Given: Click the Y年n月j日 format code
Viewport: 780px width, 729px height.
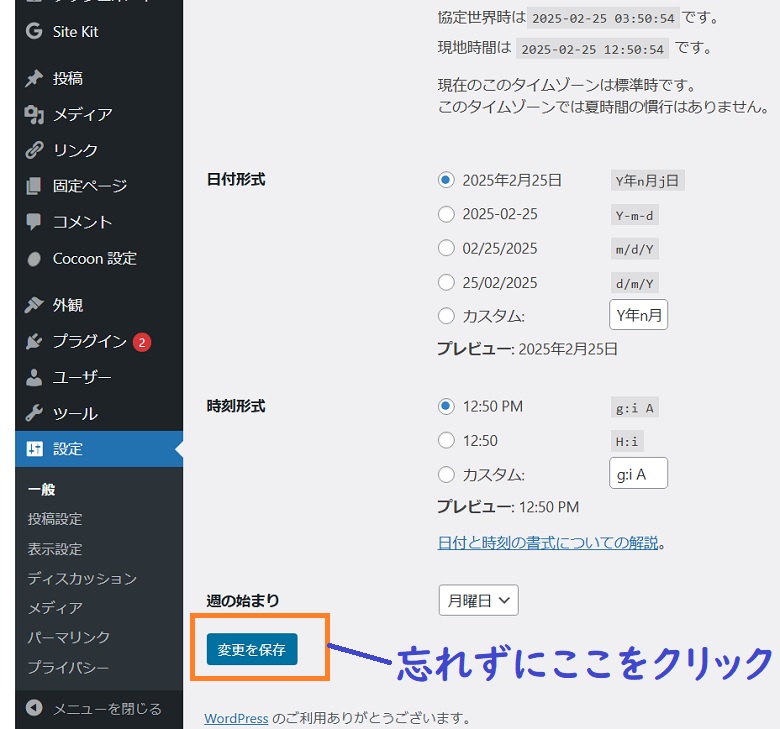Looking at the screenshot, I should [648, 181].
